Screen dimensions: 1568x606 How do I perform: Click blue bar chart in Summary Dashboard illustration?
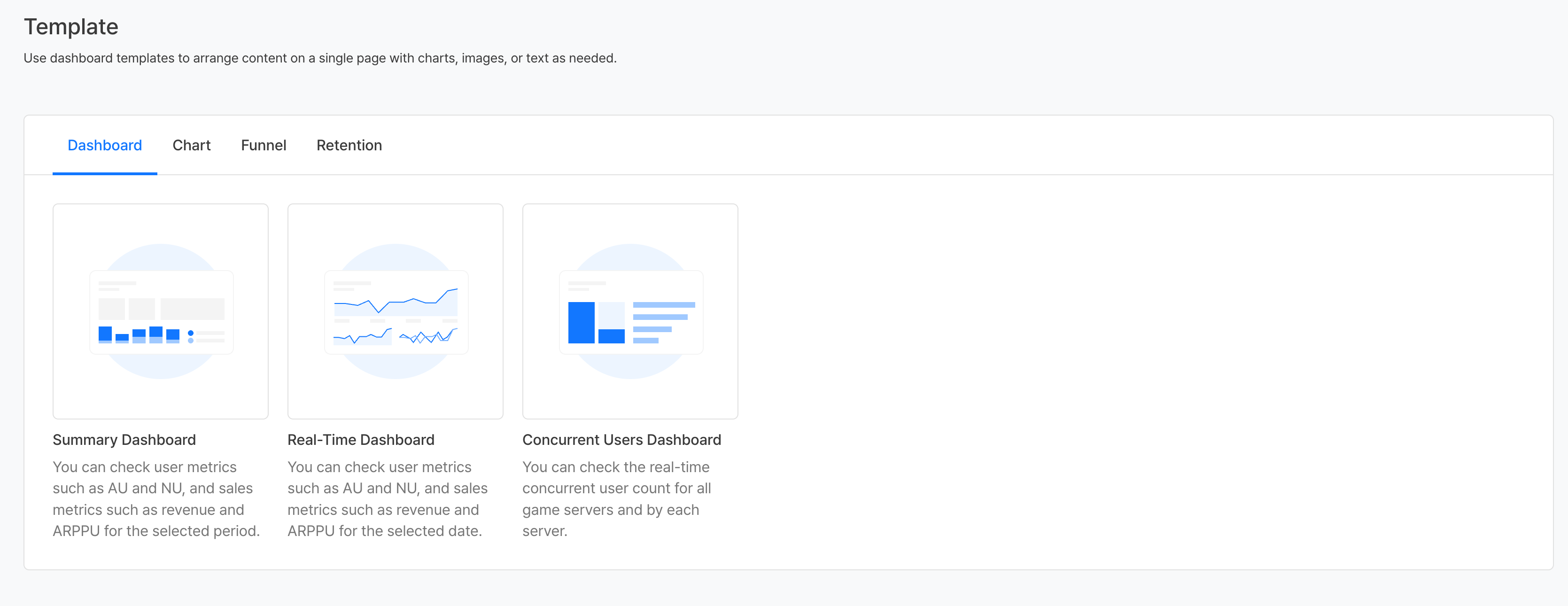click(139, 334)
